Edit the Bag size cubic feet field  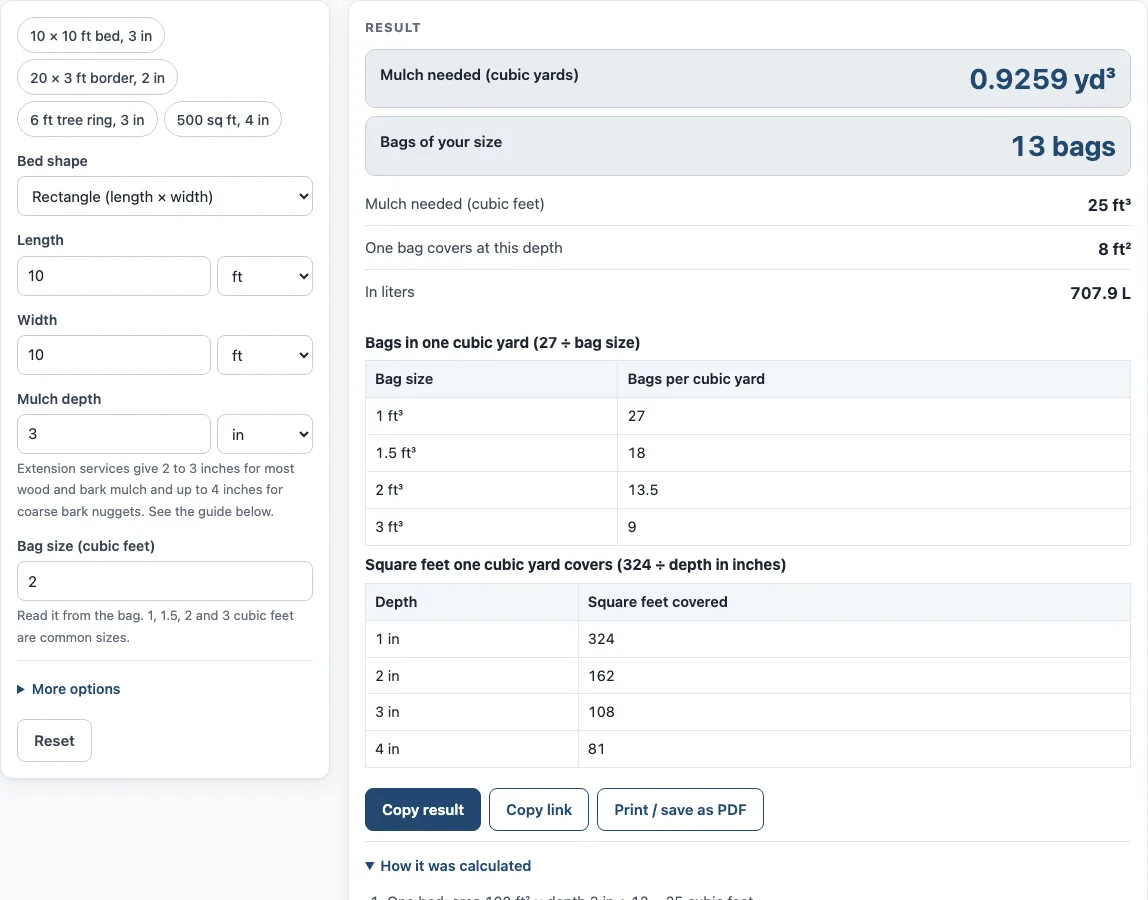pos(165,581)
